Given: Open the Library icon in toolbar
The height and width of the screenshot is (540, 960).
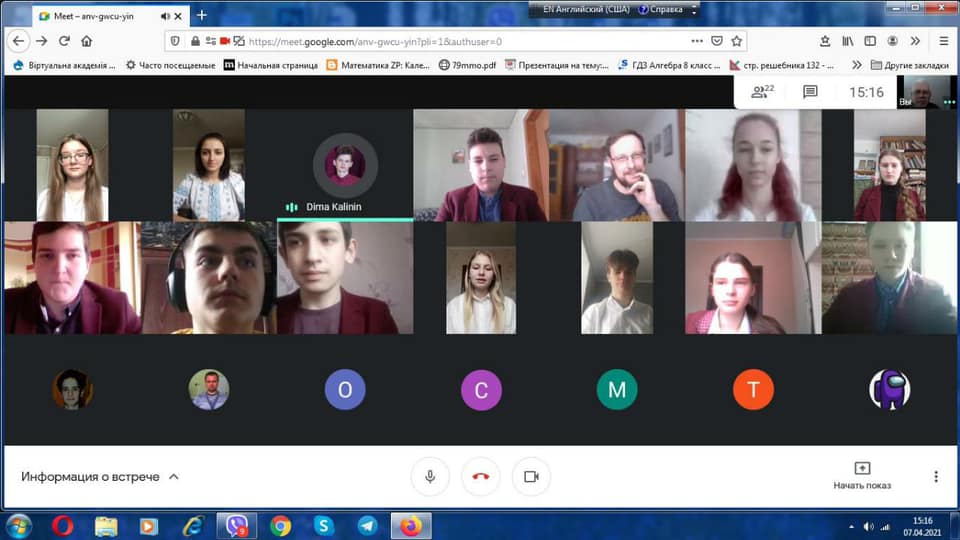Looking at the screenshot, I should [847, 41].
